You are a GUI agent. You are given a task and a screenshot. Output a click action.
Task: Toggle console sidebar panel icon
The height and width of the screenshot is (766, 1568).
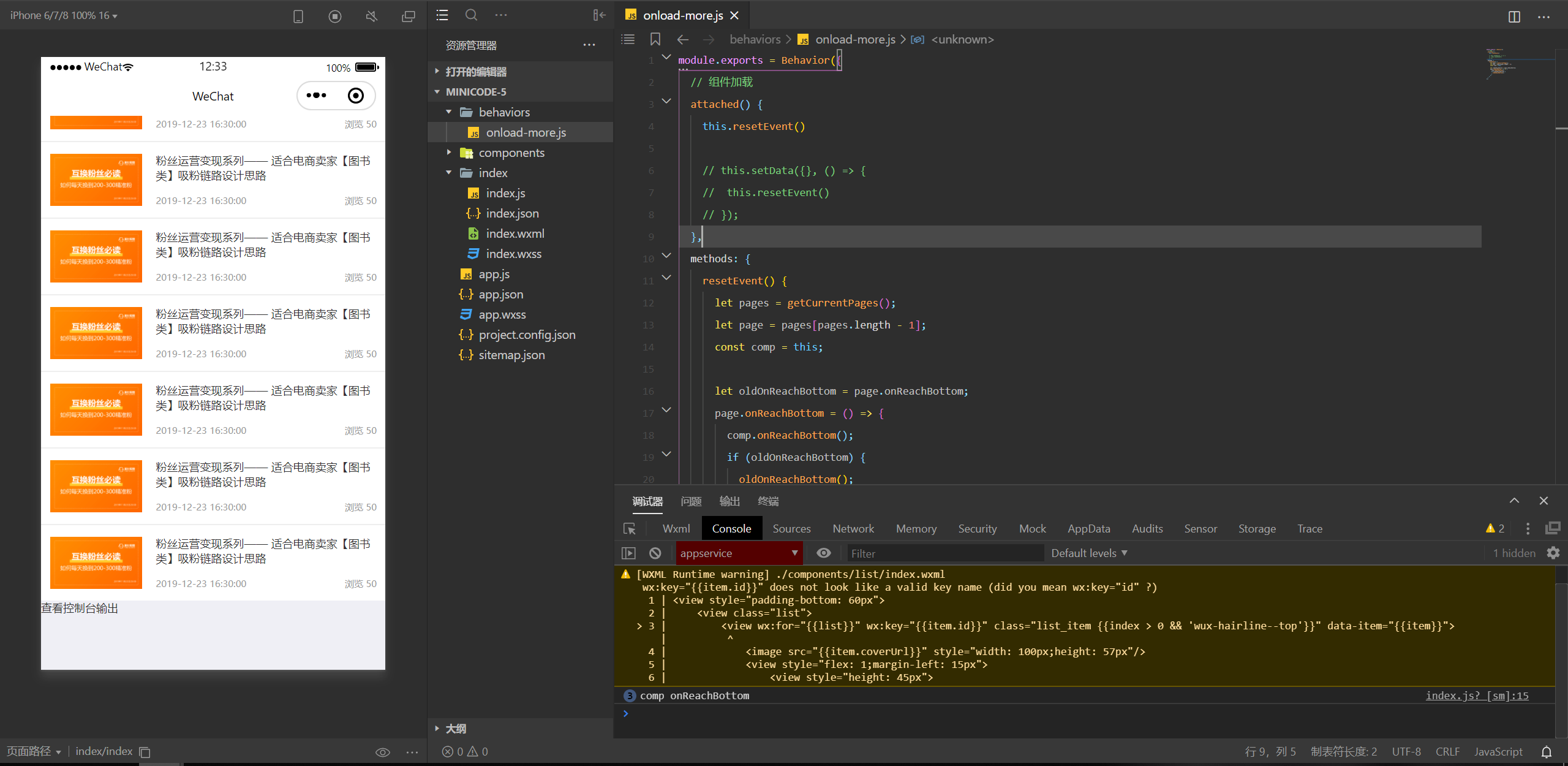click(x=628, y=553)
